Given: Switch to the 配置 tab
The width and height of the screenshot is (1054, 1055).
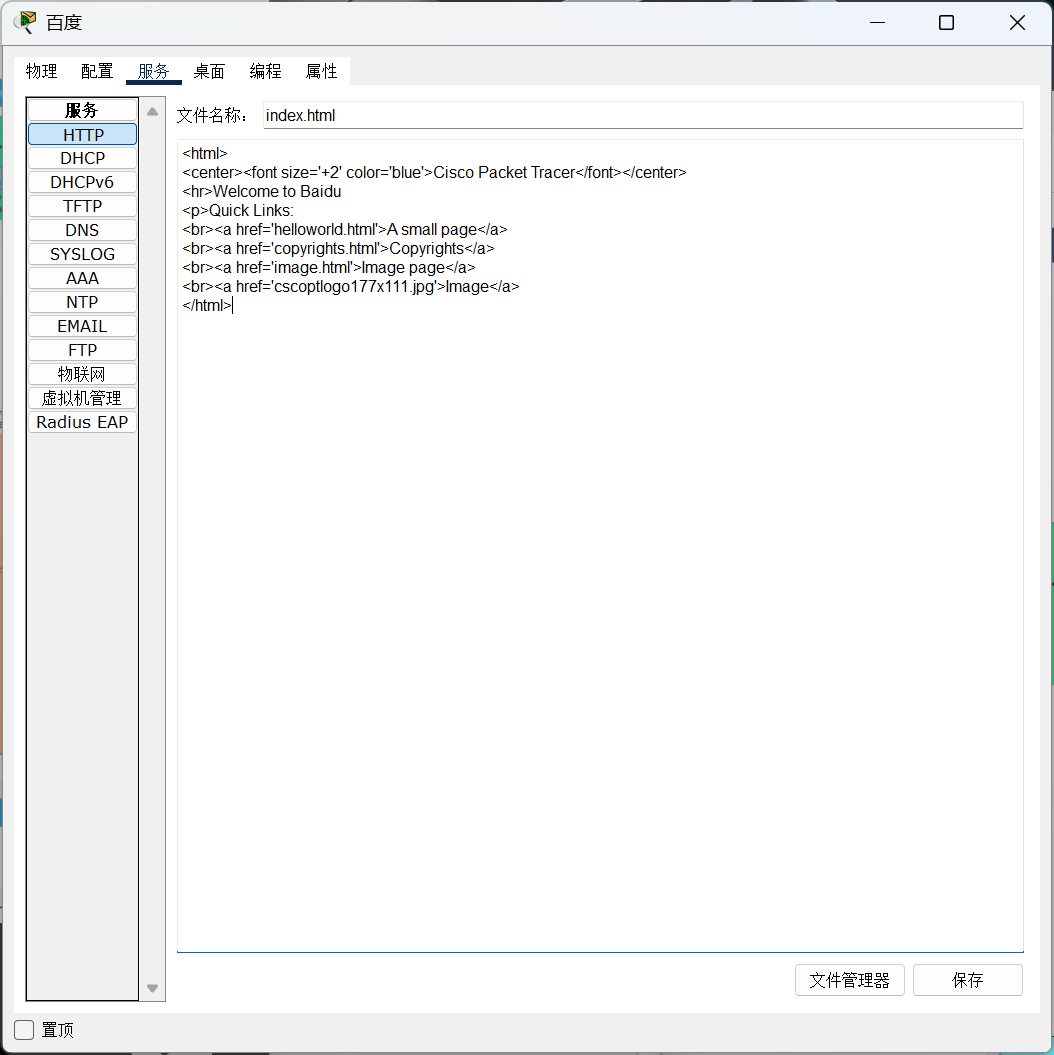Looking at the screenshot, I should point(97,71).
